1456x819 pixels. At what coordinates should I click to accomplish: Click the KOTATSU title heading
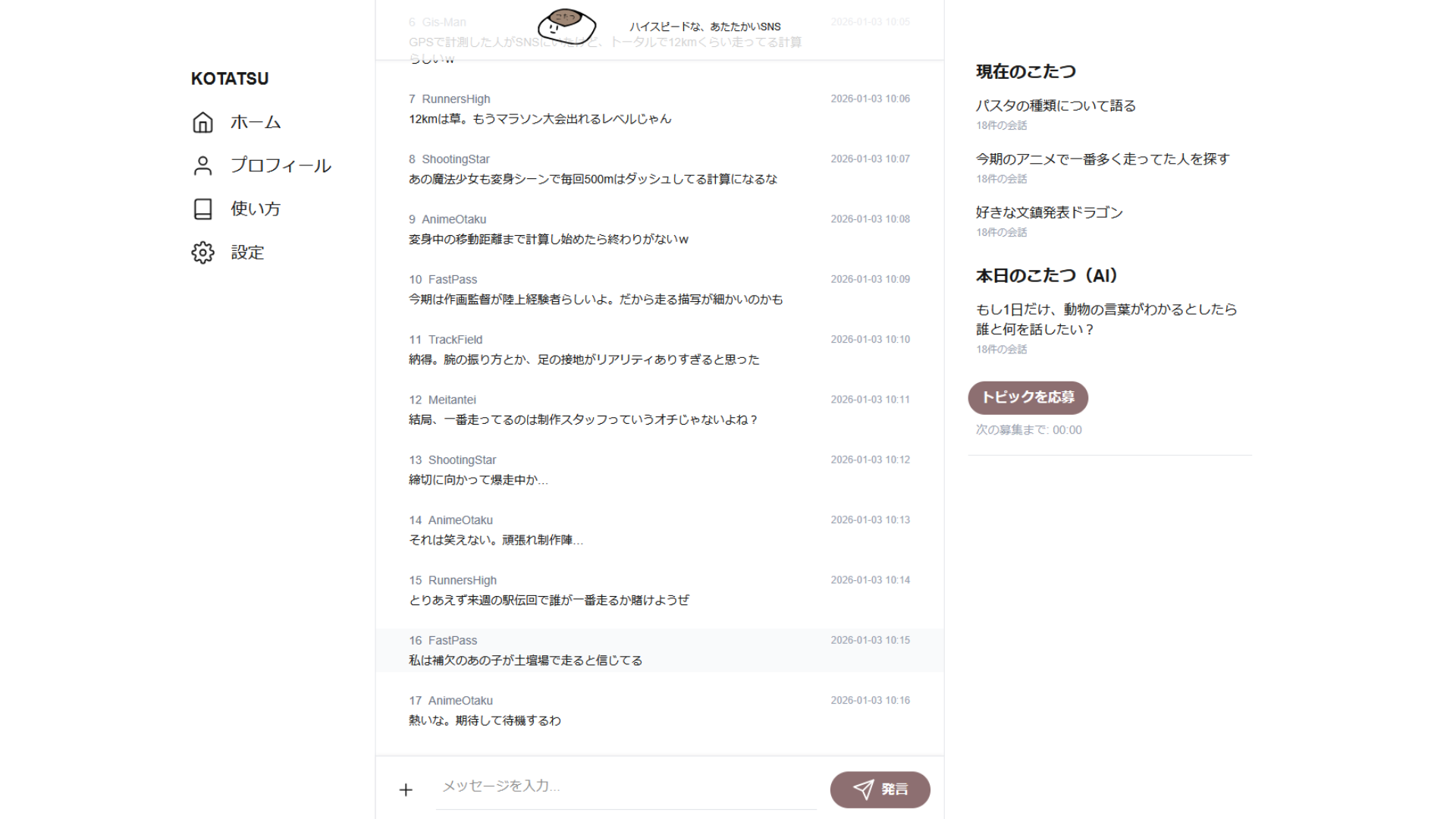tap(230, 79)
